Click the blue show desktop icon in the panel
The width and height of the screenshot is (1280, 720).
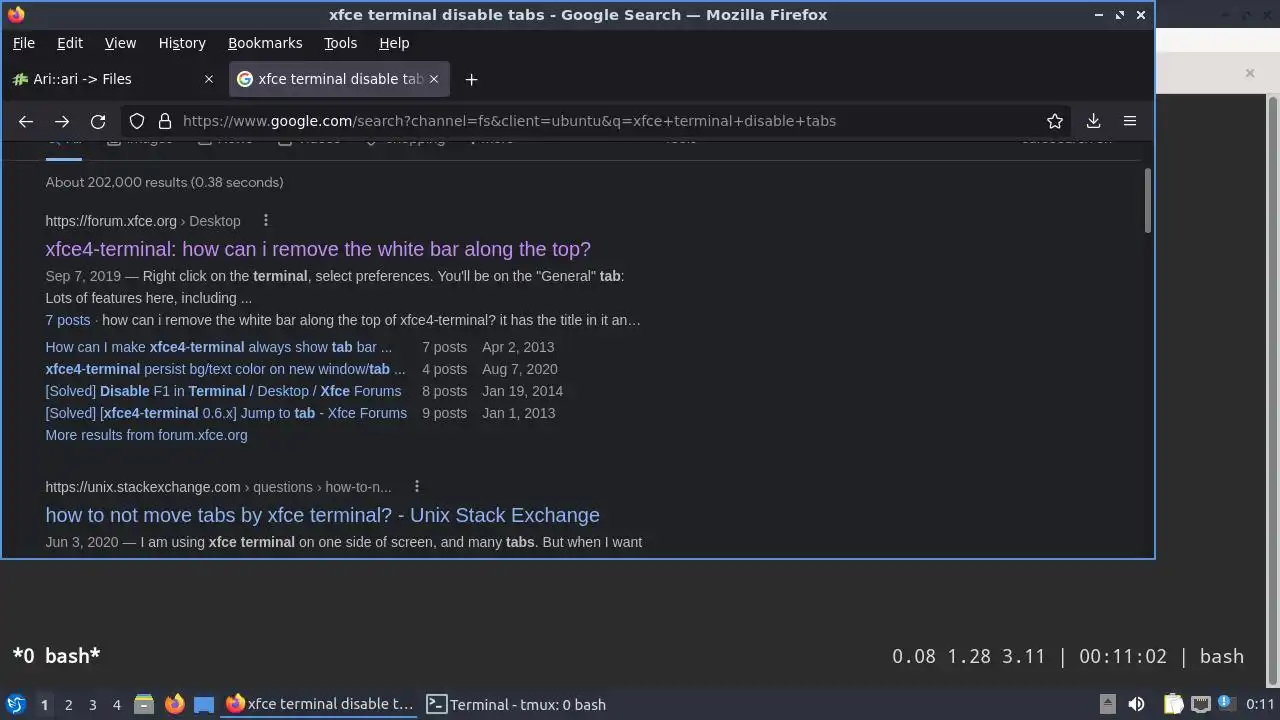[204, 704]
